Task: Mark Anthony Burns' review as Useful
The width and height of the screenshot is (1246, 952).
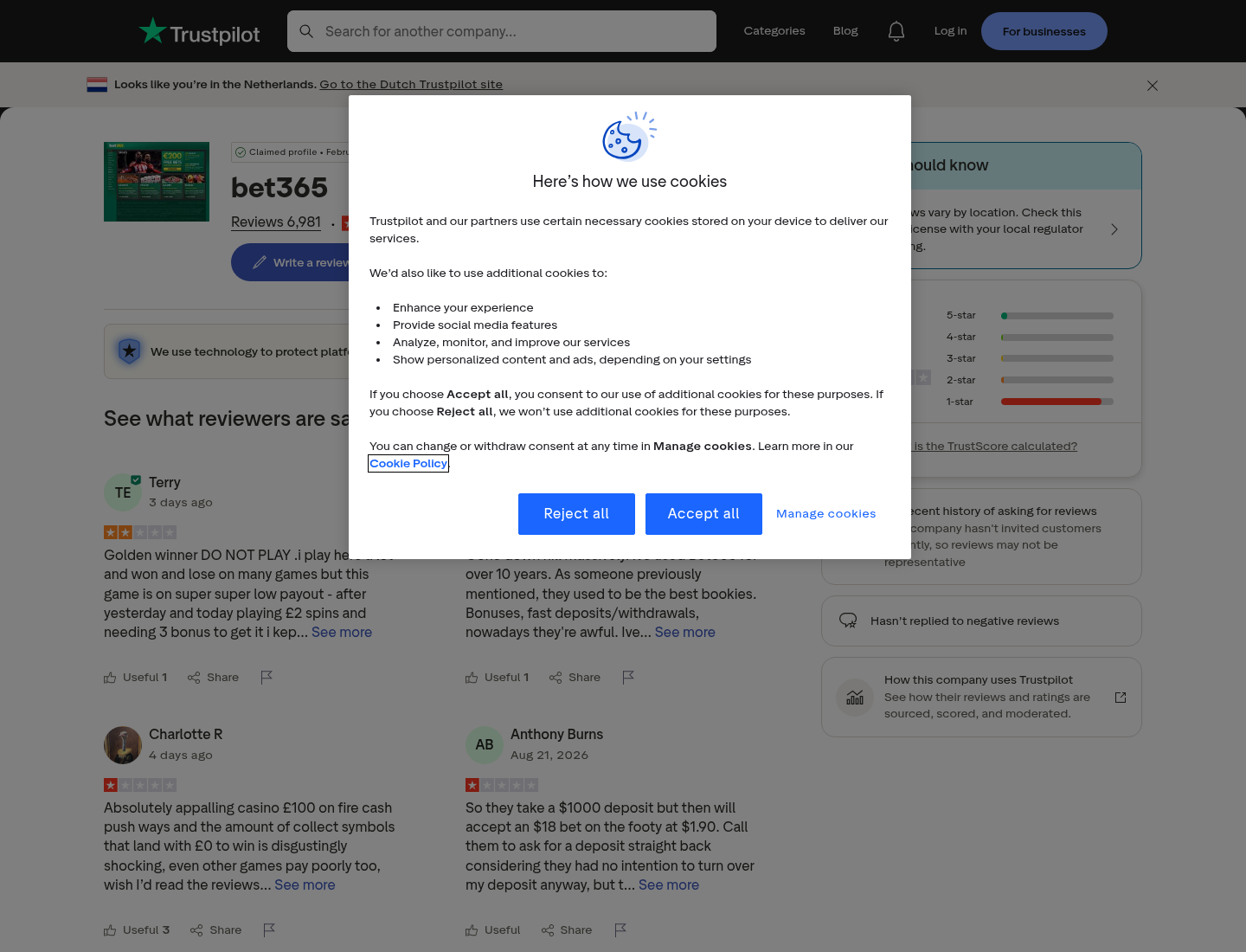Action: 493,930
